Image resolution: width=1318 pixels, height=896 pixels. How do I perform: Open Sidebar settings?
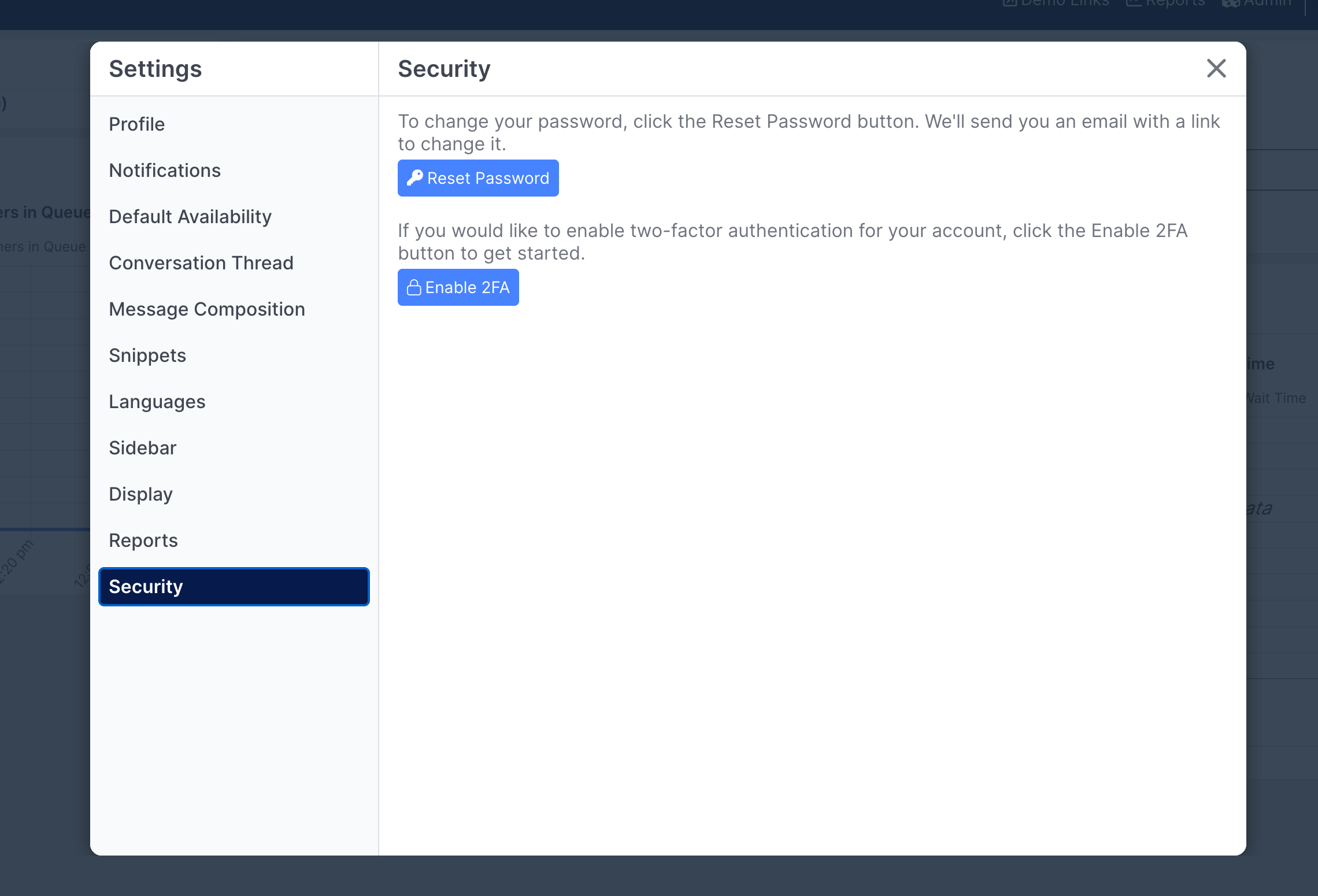143,448
